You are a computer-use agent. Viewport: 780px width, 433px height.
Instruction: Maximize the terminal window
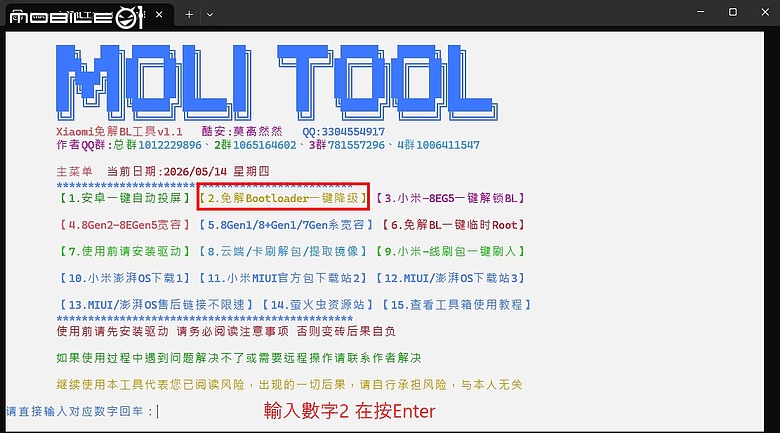[x=733, y=12]
